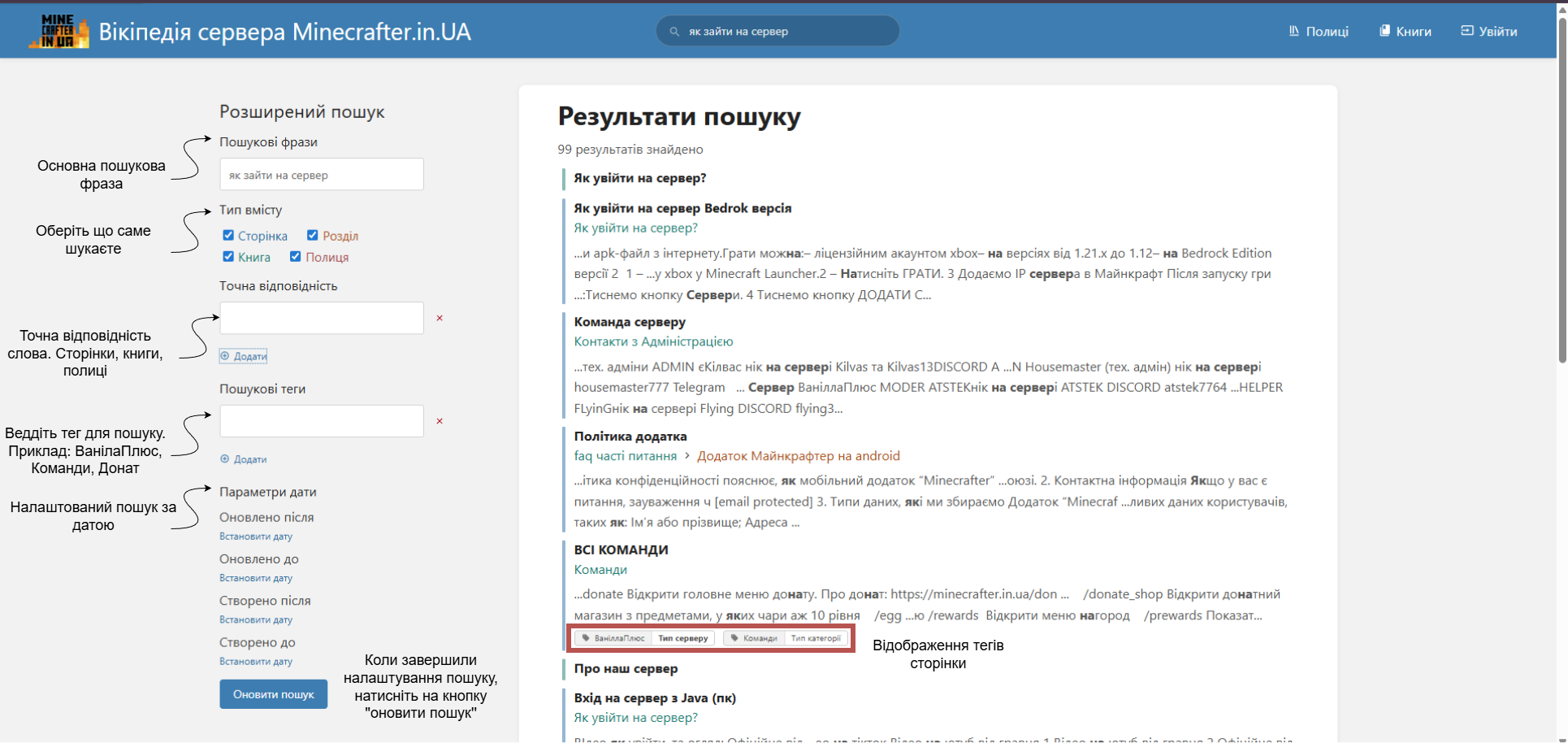The height and width of the screenshot is (743, 1568).
Task: Add another tag field via Додати
Action: click(x=244, y=459)
